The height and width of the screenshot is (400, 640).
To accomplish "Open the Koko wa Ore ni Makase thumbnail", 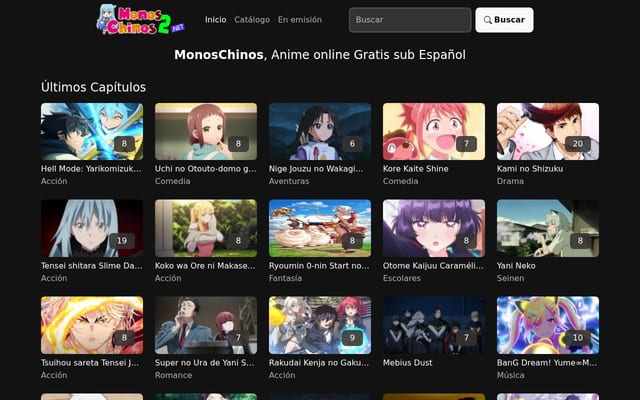I will (206, 228).
